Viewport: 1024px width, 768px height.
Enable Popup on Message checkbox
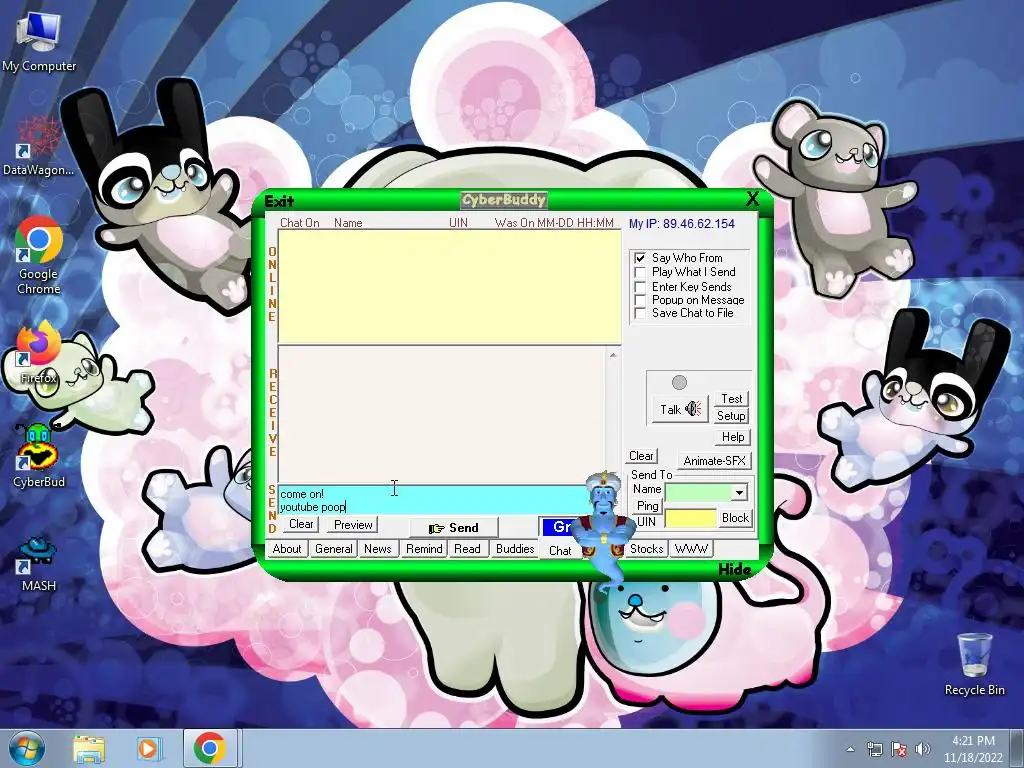pyautogui.click(x=640, y=300)
